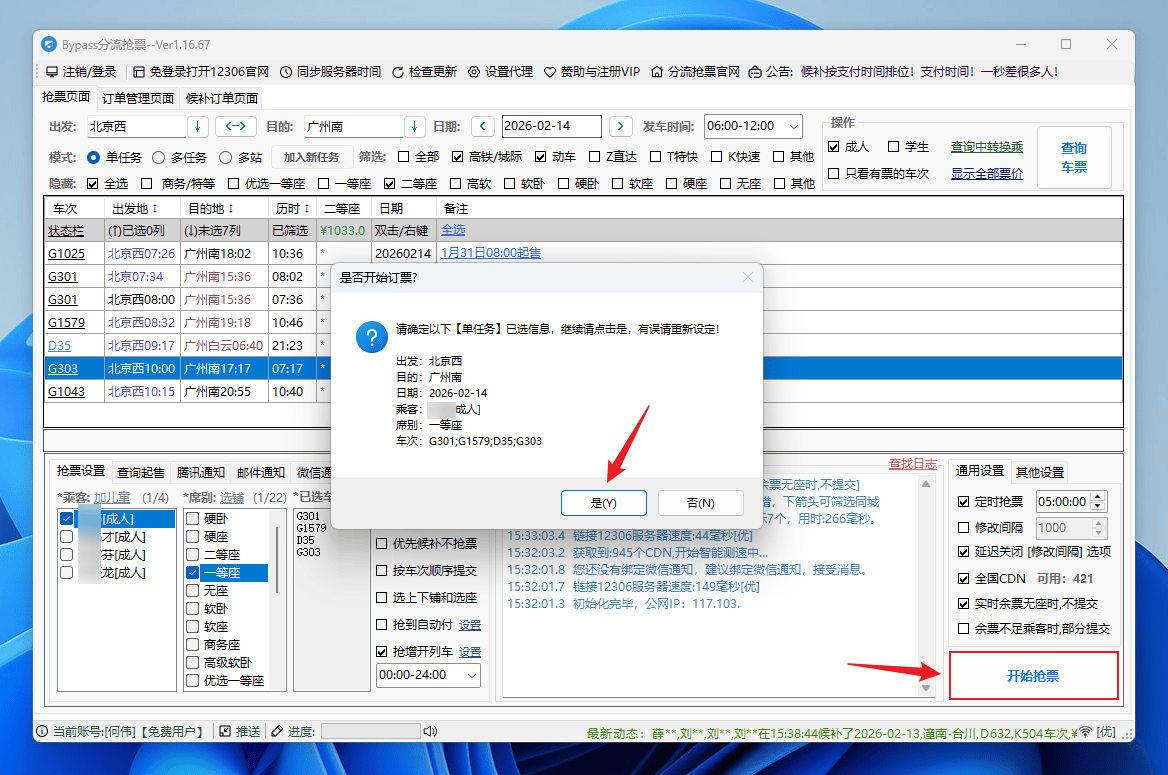
Task: Click the 注销/登录 monitor icon
Action: point(54,71)
